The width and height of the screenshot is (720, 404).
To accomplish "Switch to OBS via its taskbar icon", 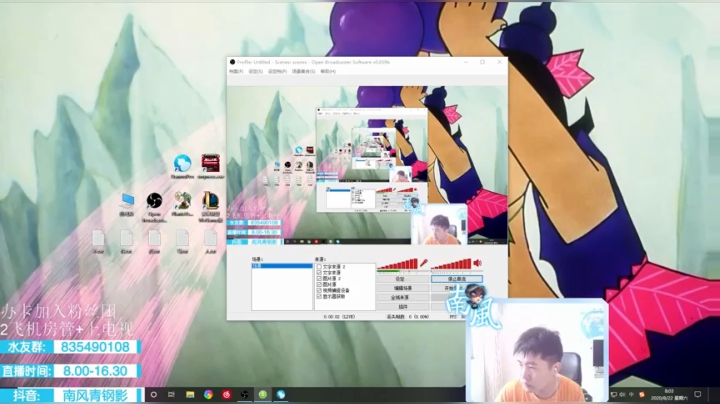I will (245, 394).
